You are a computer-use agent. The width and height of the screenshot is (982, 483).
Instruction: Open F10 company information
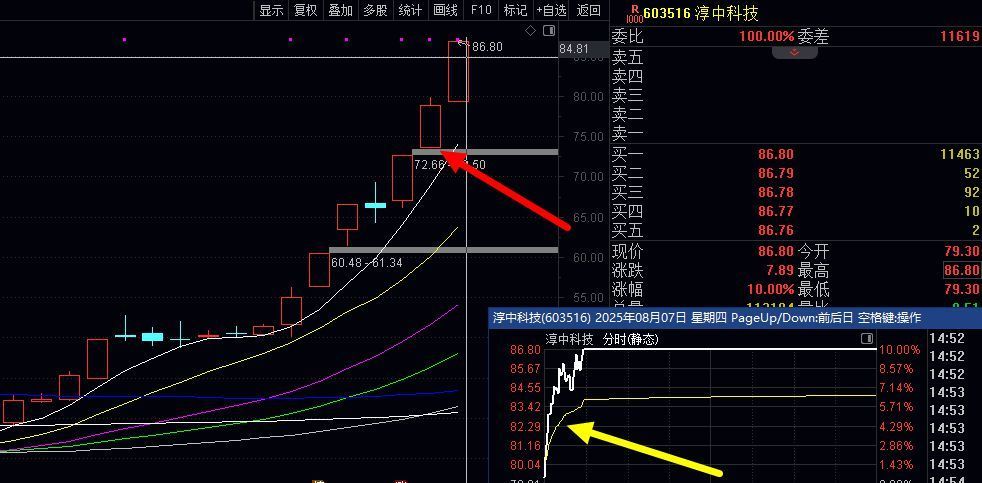481,10
